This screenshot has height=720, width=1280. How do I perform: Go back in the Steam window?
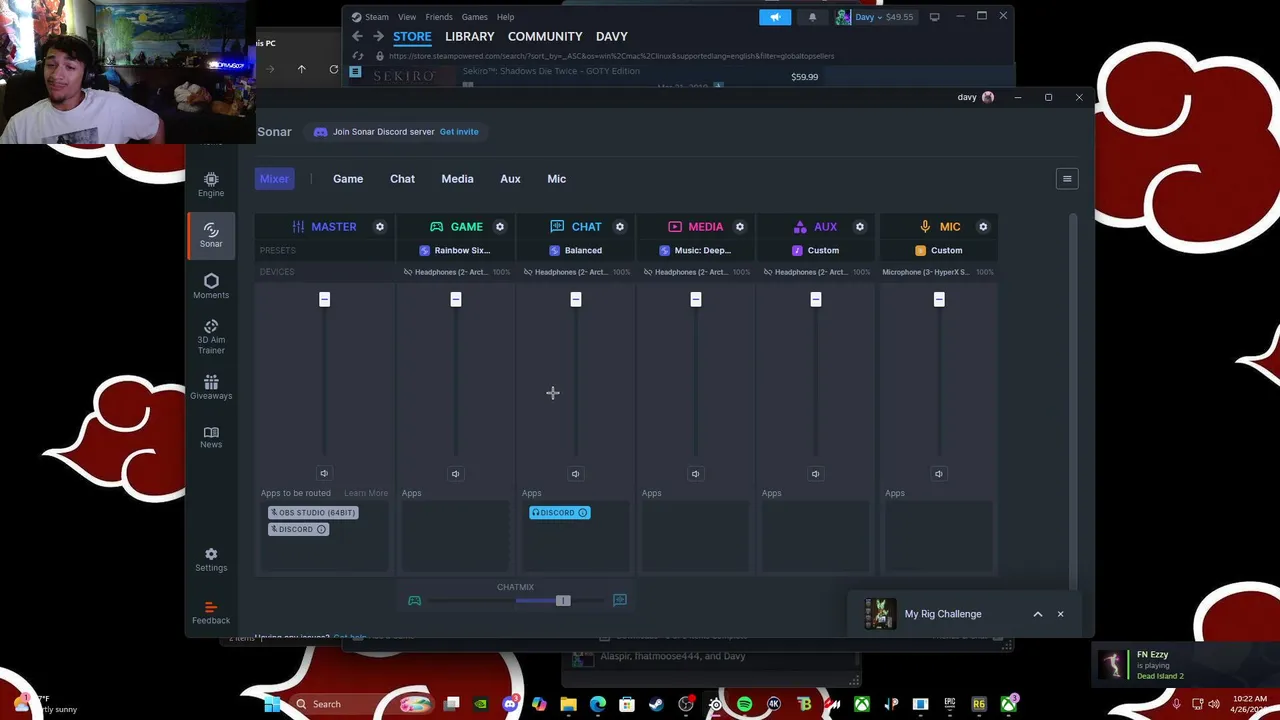pyautogui.click(x=357, y=36)
